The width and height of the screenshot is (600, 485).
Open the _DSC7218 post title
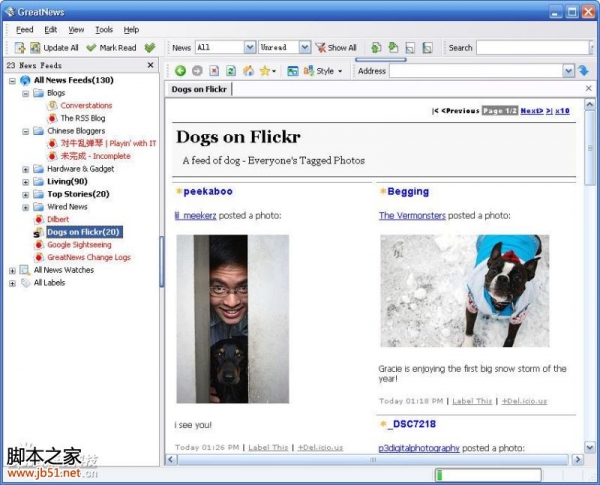click(411, 424)
